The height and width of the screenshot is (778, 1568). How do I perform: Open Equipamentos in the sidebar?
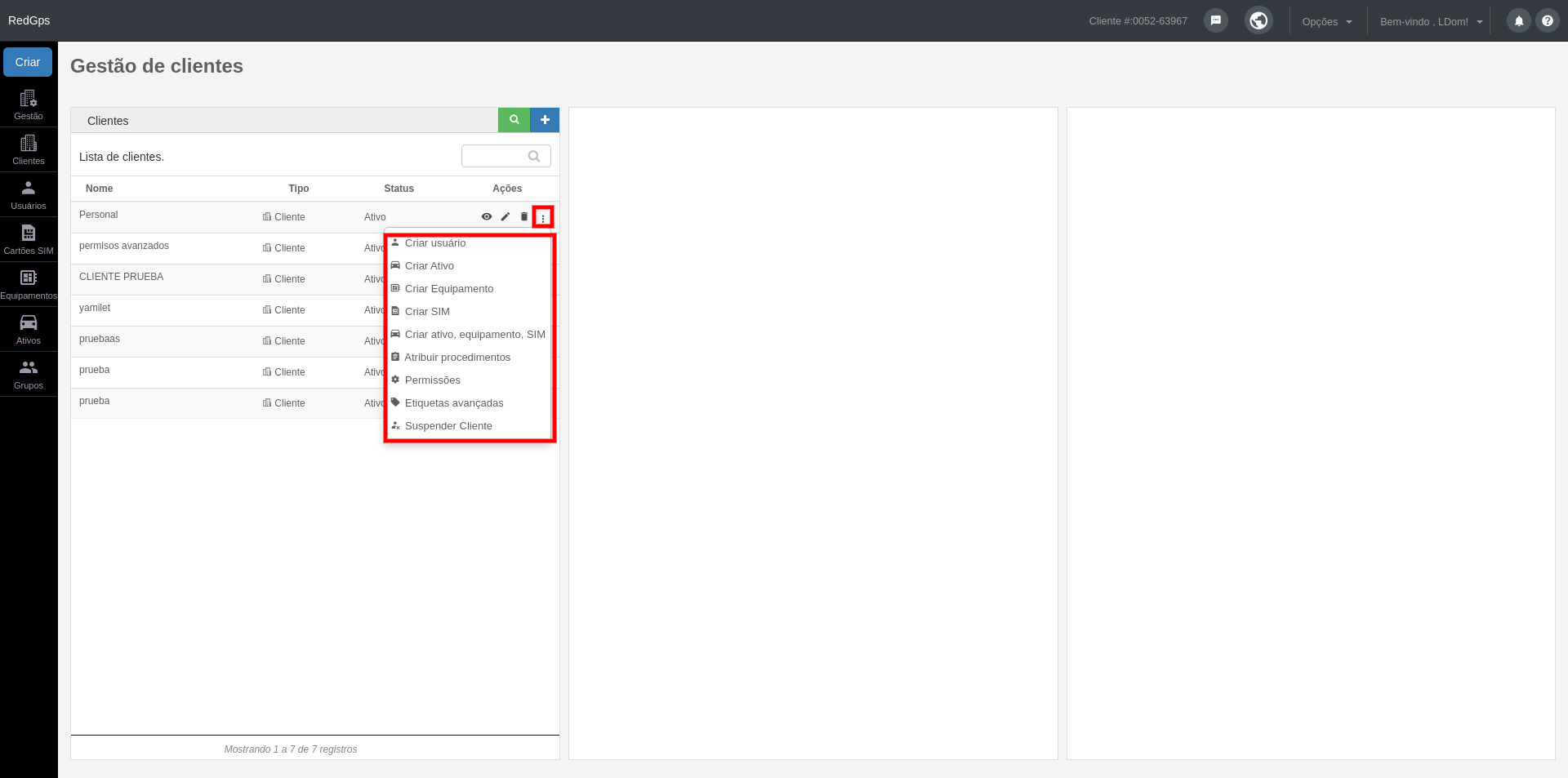[29, 284]
